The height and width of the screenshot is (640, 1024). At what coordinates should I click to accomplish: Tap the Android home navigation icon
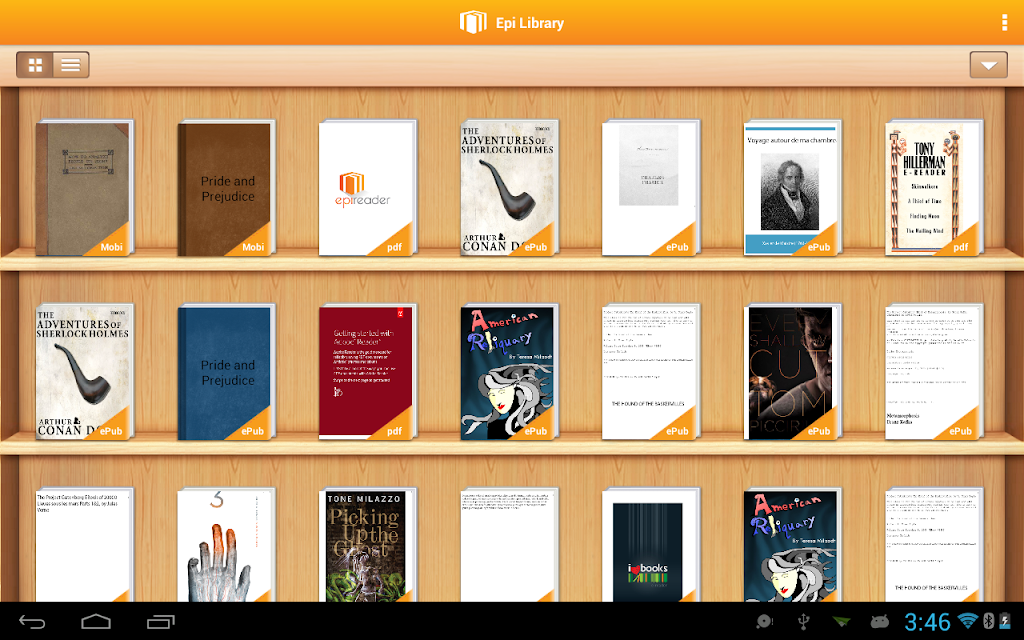point(96,621)
